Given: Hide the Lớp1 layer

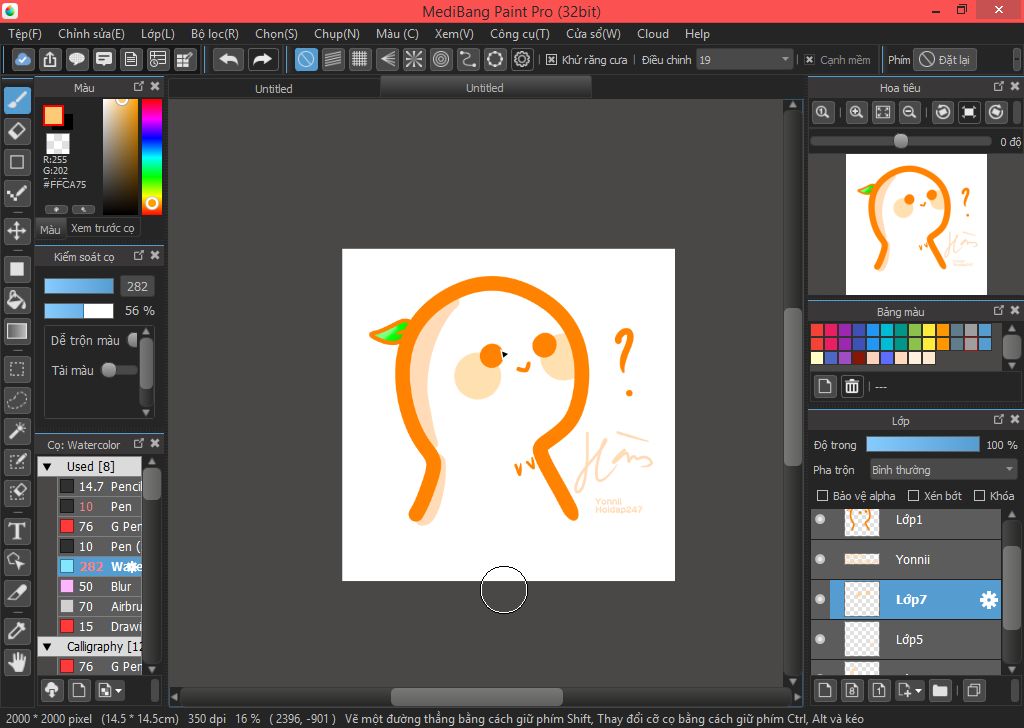Looking at the screenshot, I should pos(820,519).
